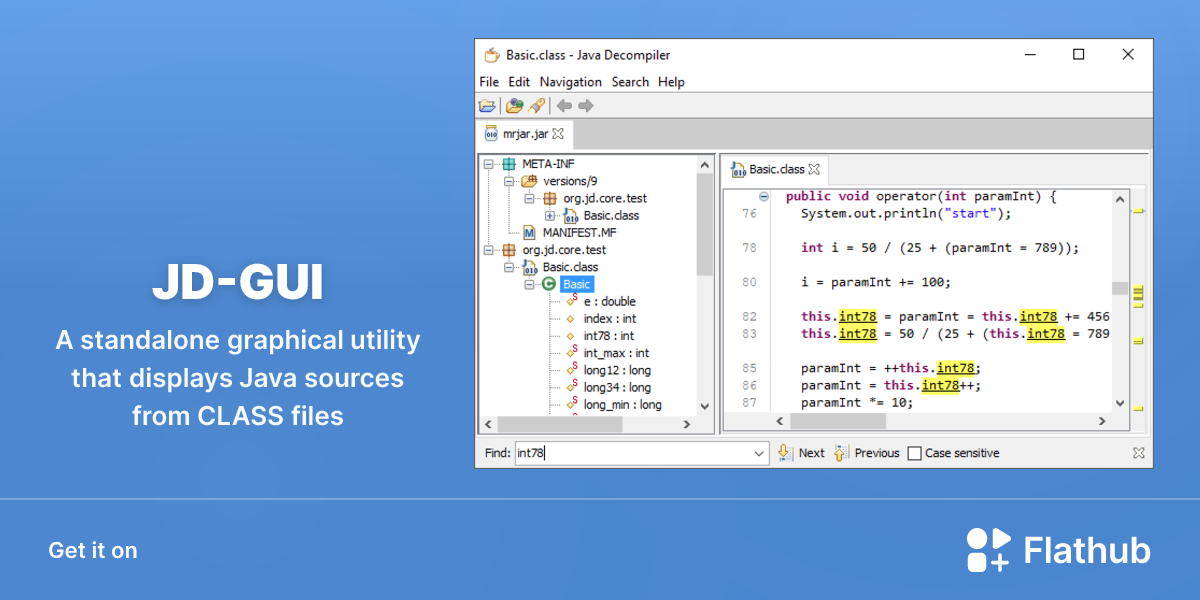
Task: Expand Basic.class node under versions/9
Action: 550,215
